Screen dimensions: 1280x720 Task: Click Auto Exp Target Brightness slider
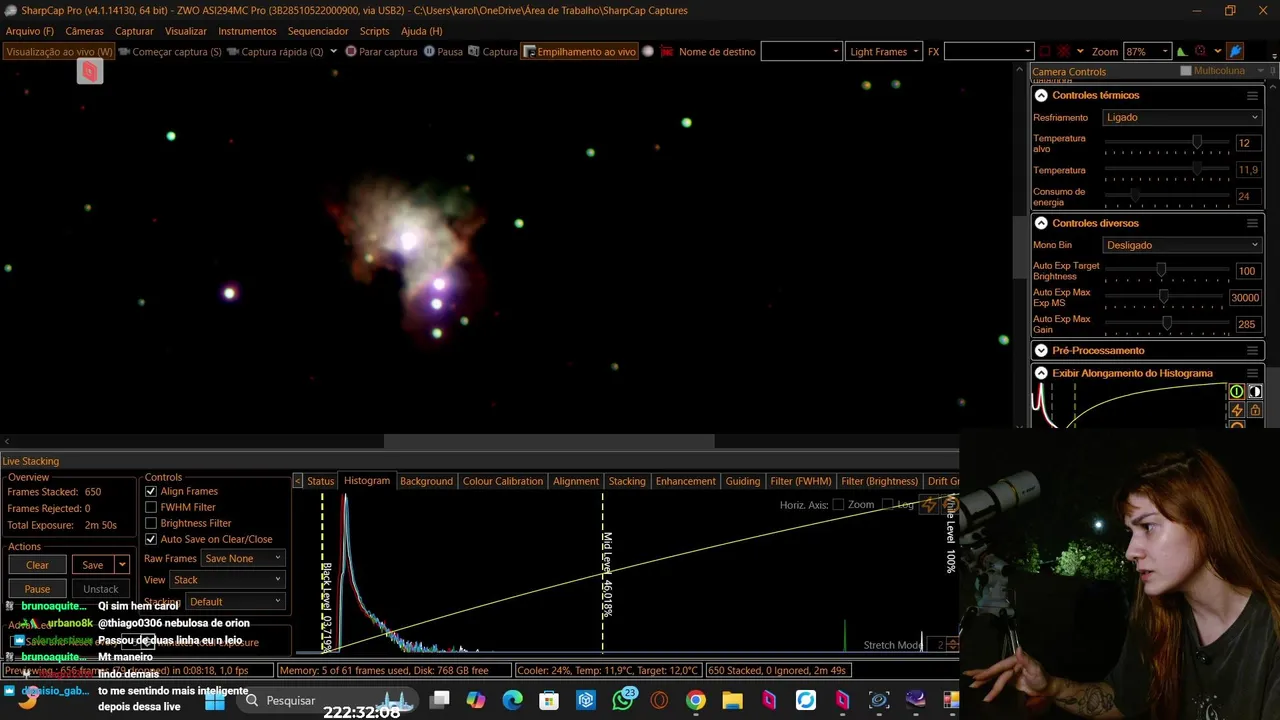coord(1166,270)
